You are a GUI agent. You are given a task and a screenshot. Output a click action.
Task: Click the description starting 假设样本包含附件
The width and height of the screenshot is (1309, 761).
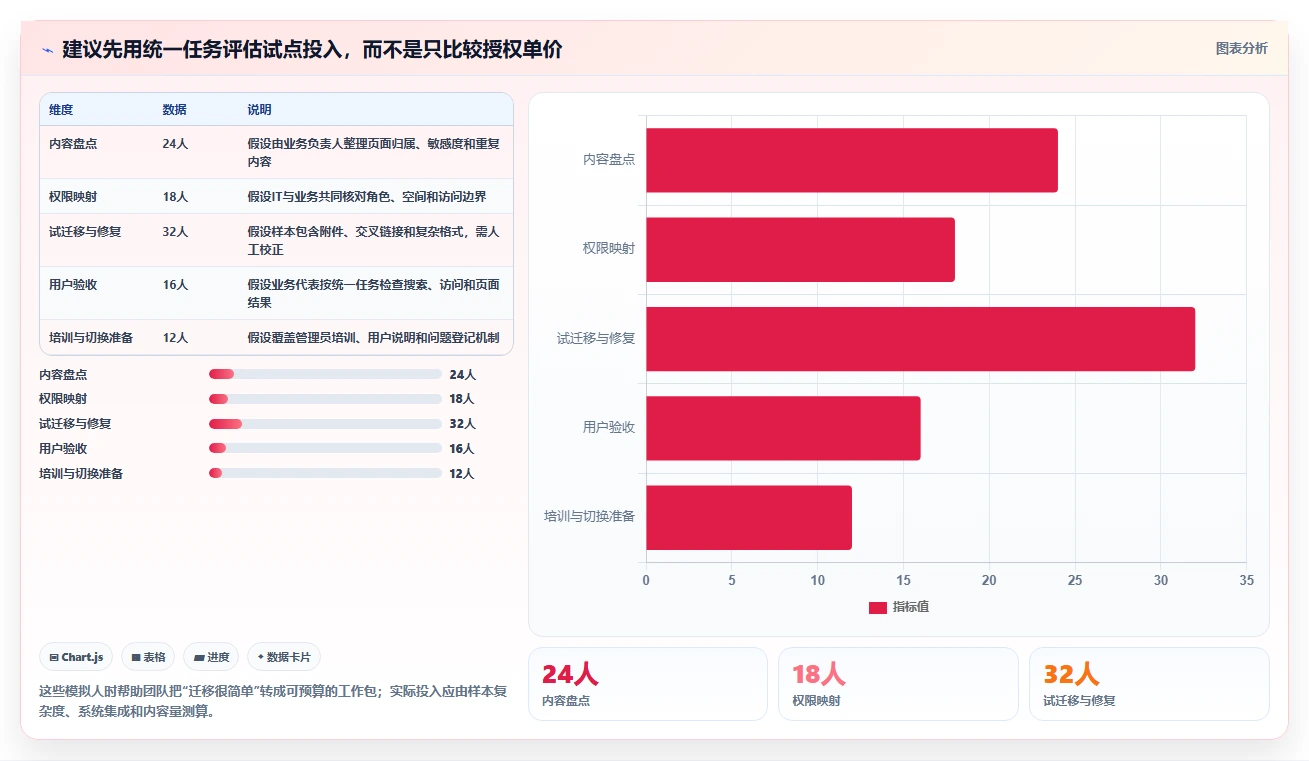pos(373,240)
